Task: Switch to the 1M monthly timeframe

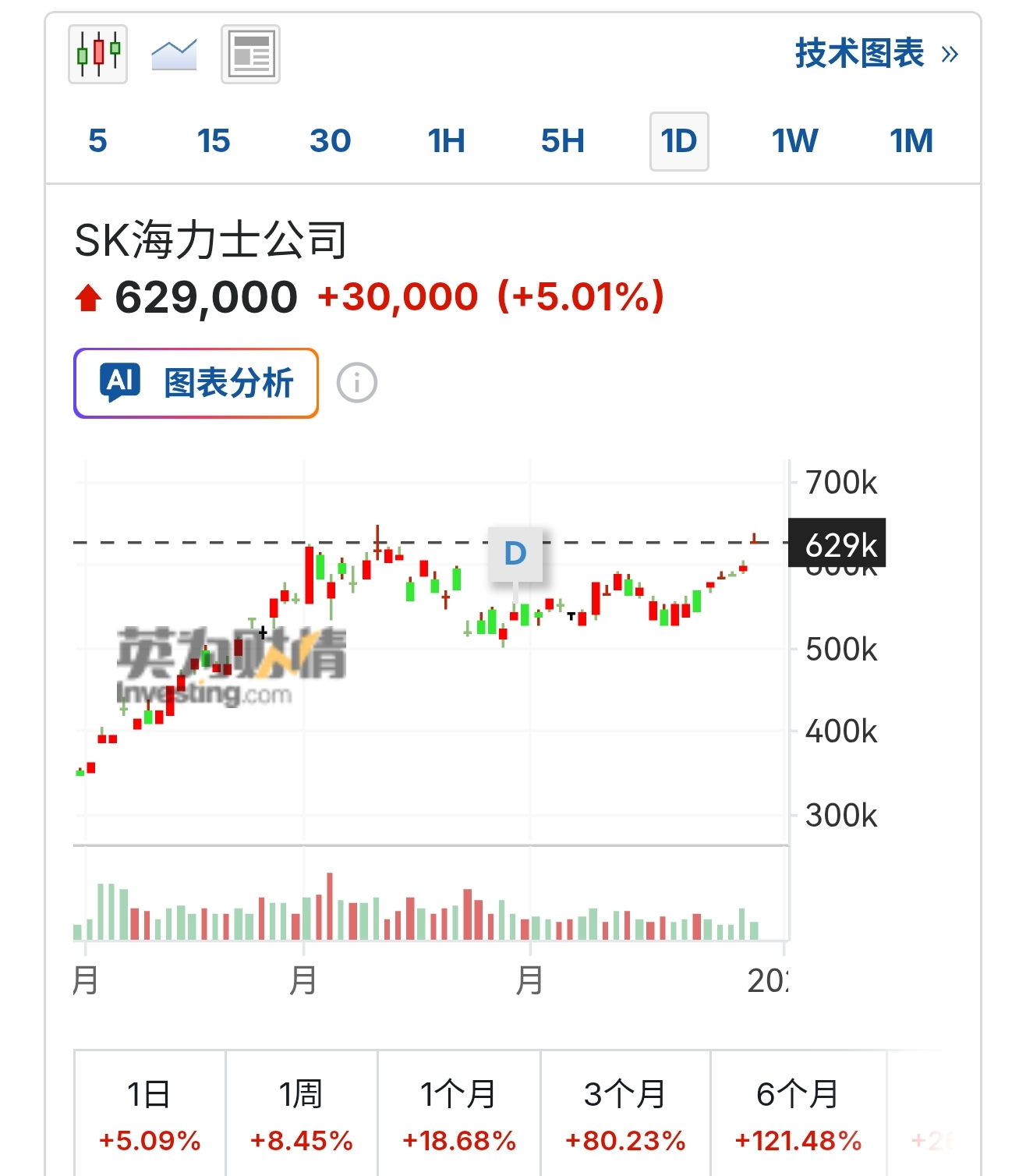Action: (x=911, y=141)
